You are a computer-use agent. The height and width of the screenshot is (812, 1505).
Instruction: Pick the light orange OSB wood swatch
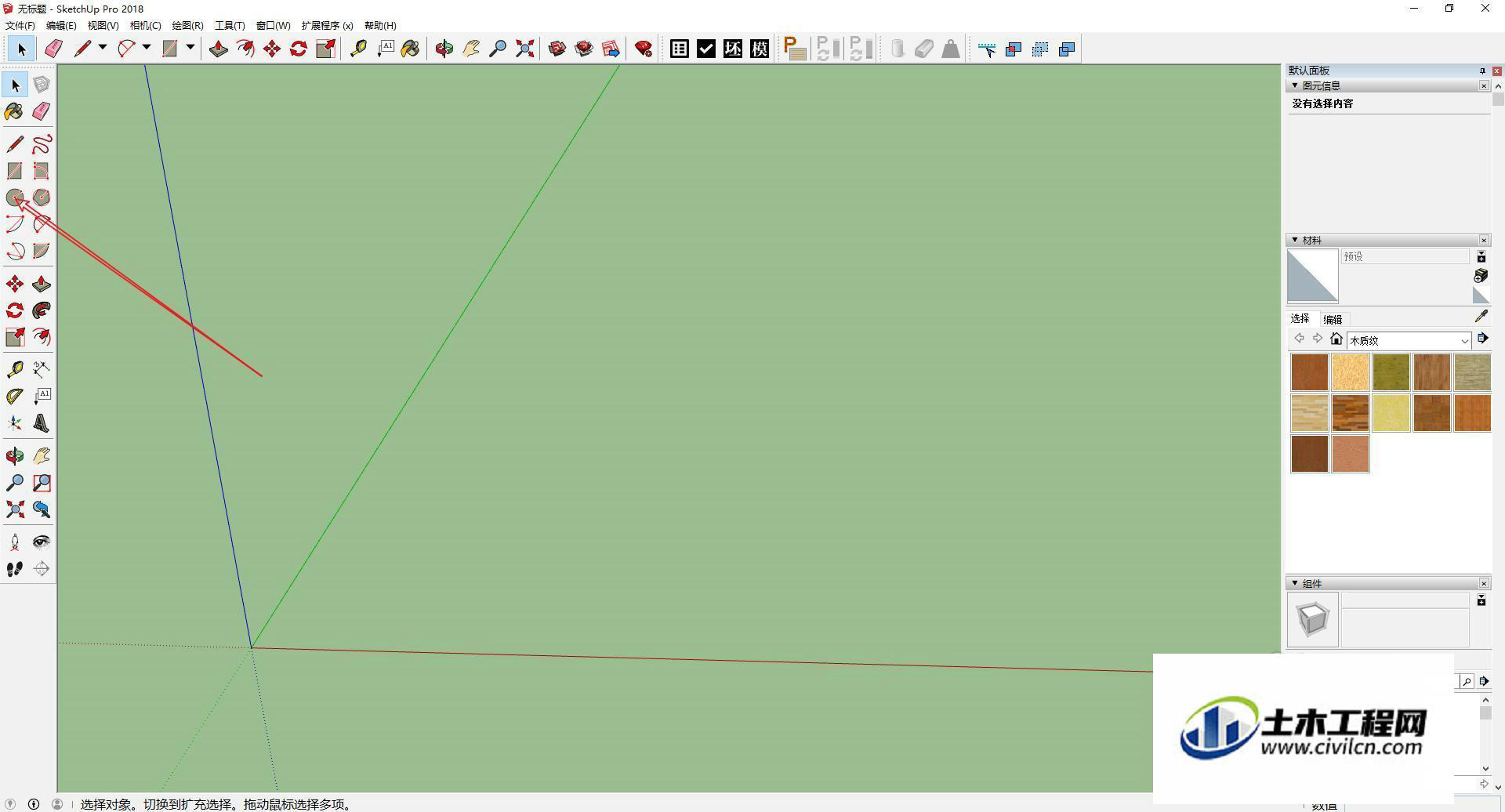click(x=1351, y=372)
